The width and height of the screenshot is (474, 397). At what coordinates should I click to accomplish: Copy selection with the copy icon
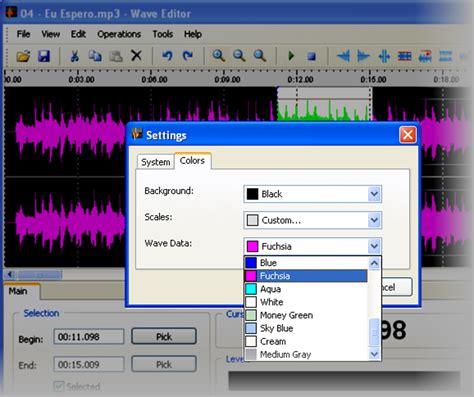click(95, 56)
